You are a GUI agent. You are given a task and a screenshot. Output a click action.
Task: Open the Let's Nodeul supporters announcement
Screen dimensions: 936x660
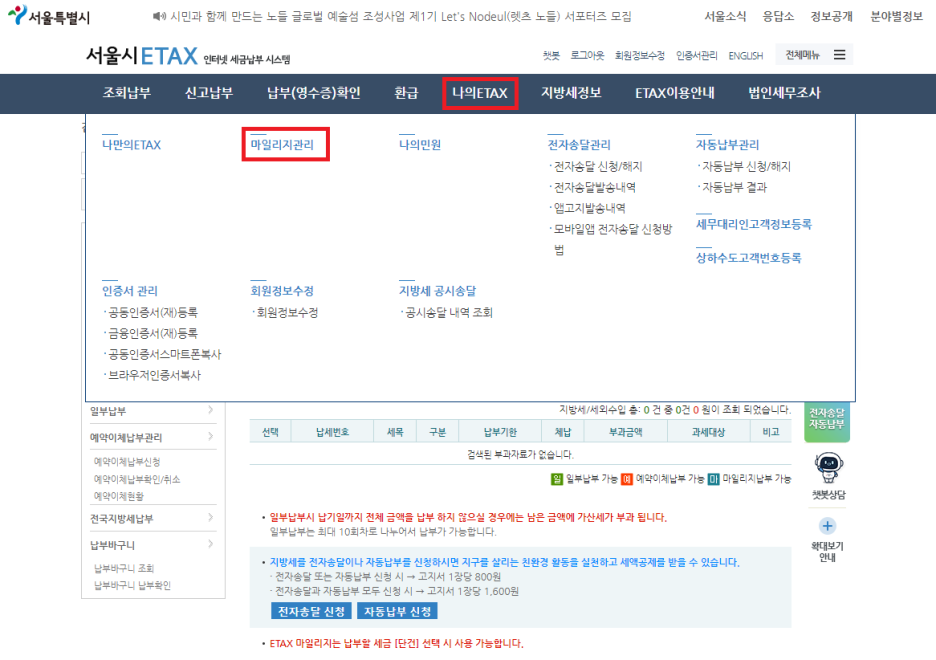click(x=401, y=17)
